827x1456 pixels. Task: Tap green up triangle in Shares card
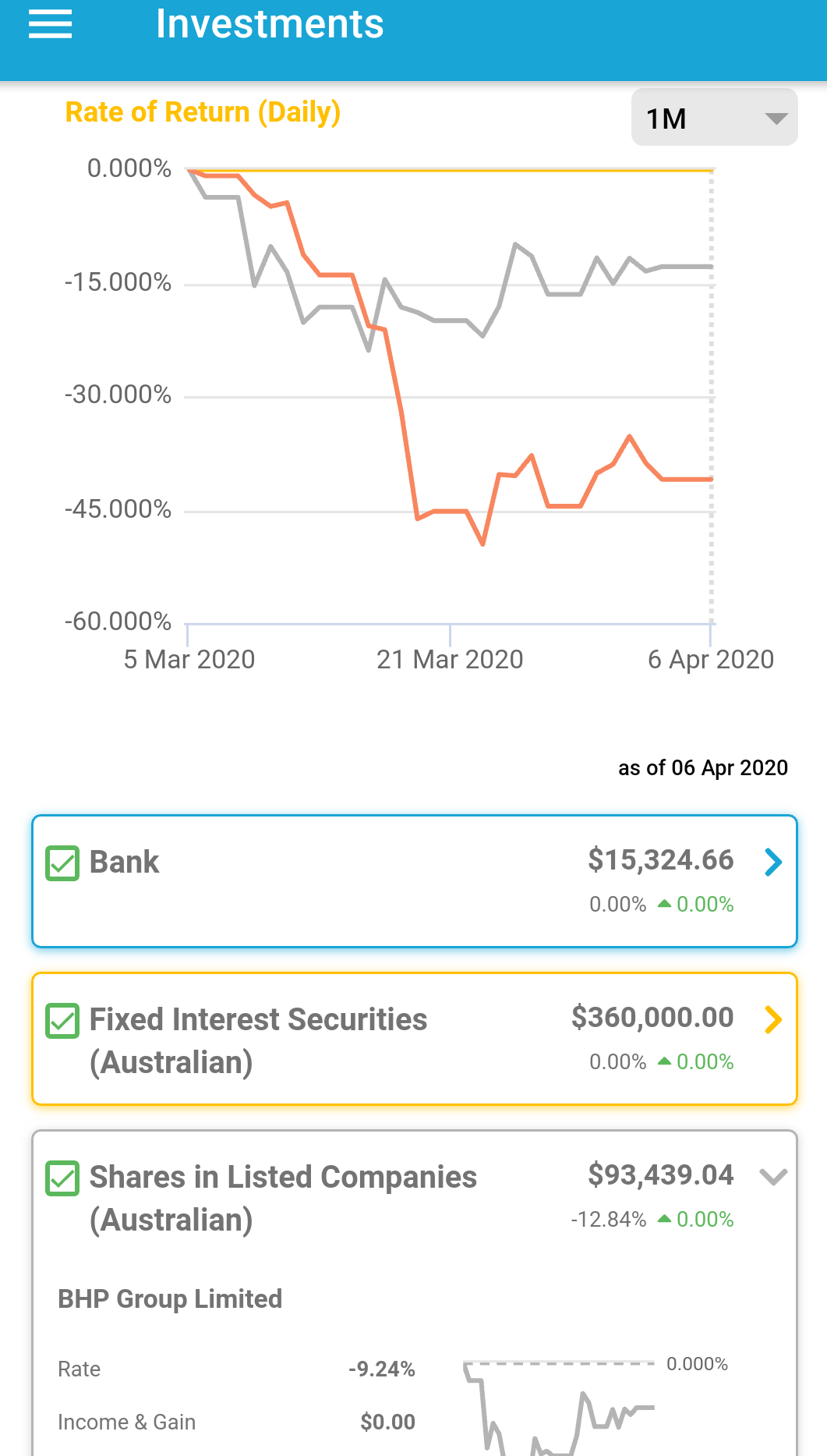point(664,1219)
